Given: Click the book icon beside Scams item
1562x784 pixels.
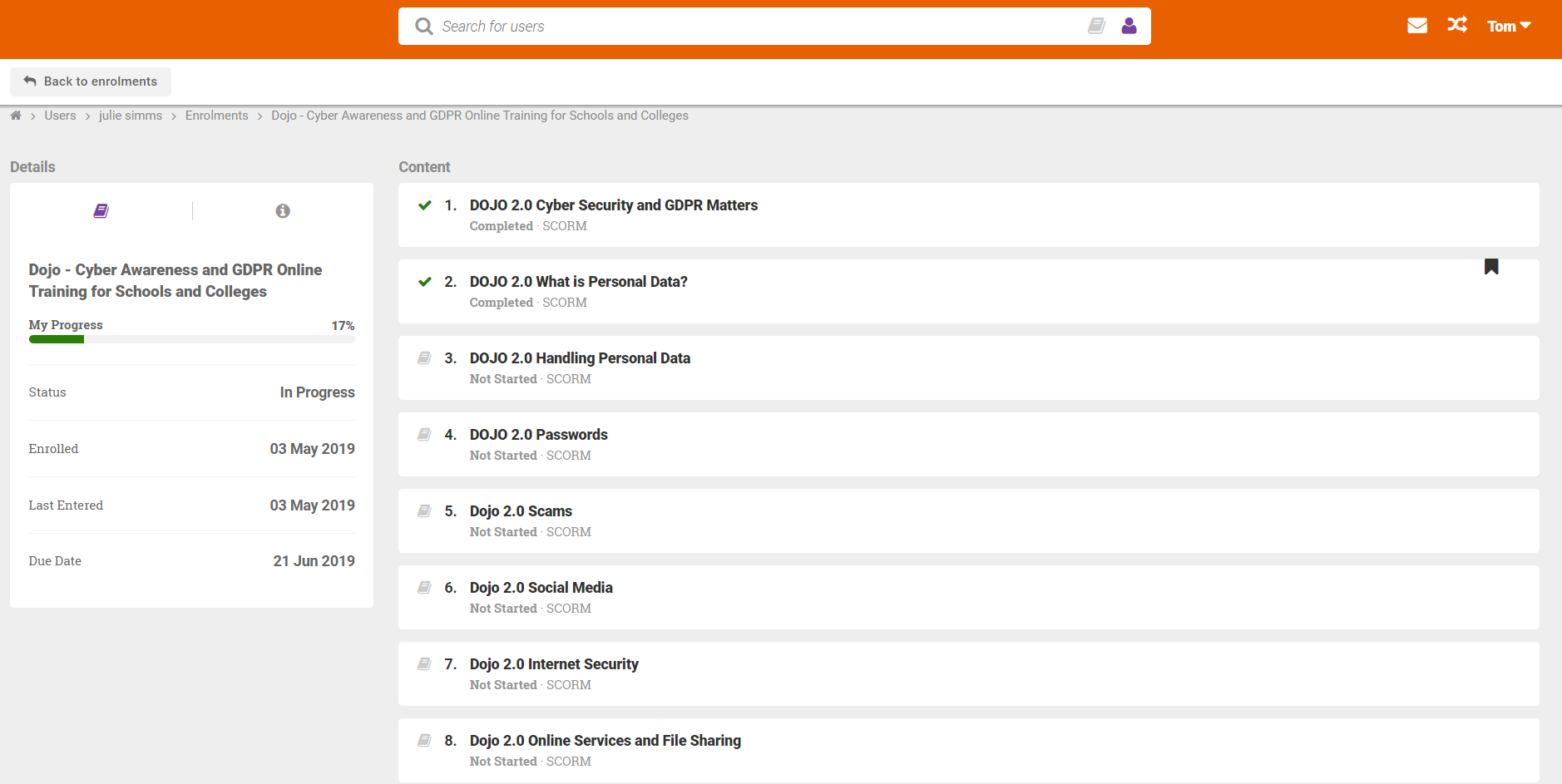Looking at the screenshot, I should pyautogui.click(x=424, y=511).
